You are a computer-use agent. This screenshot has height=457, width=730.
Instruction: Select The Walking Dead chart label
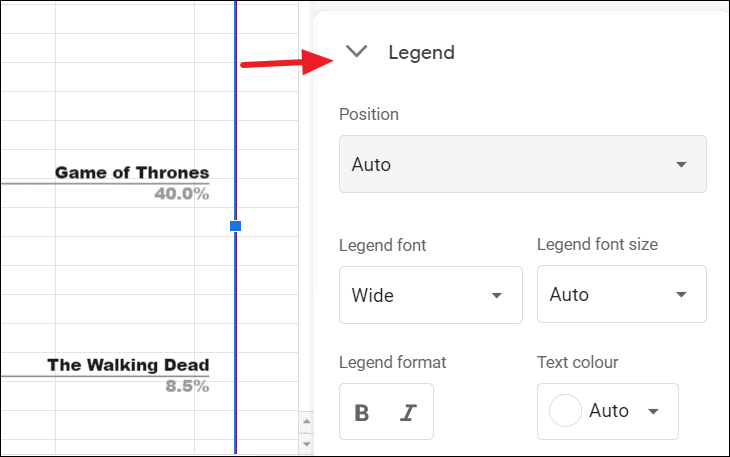[128, 365]
